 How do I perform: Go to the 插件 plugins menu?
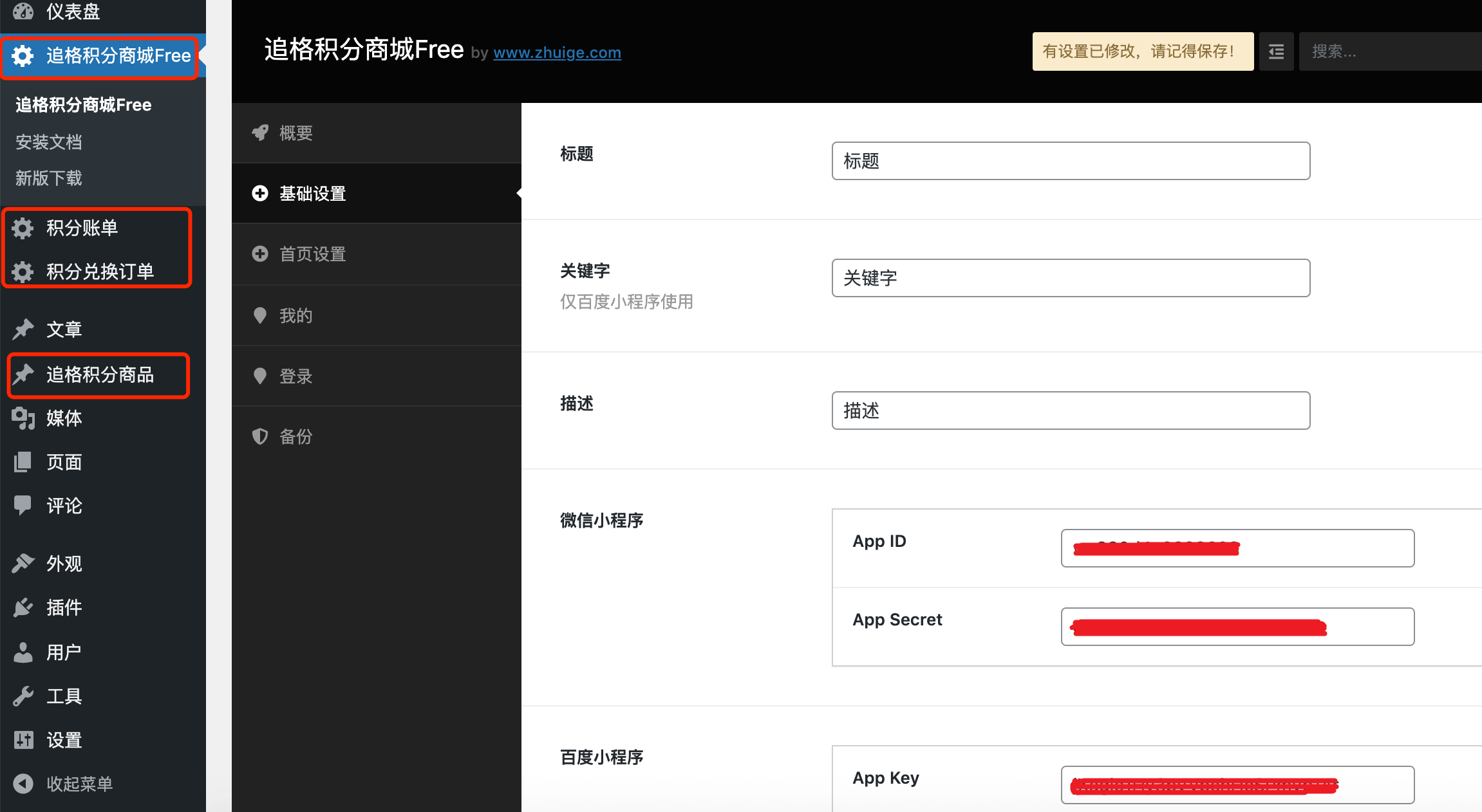click(x=103, y=607)
